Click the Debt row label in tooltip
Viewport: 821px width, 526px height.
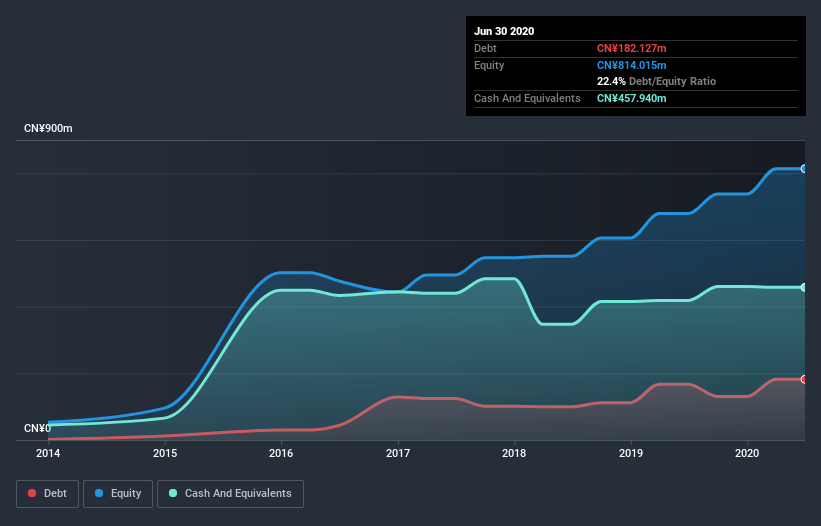tap(485, 48)
